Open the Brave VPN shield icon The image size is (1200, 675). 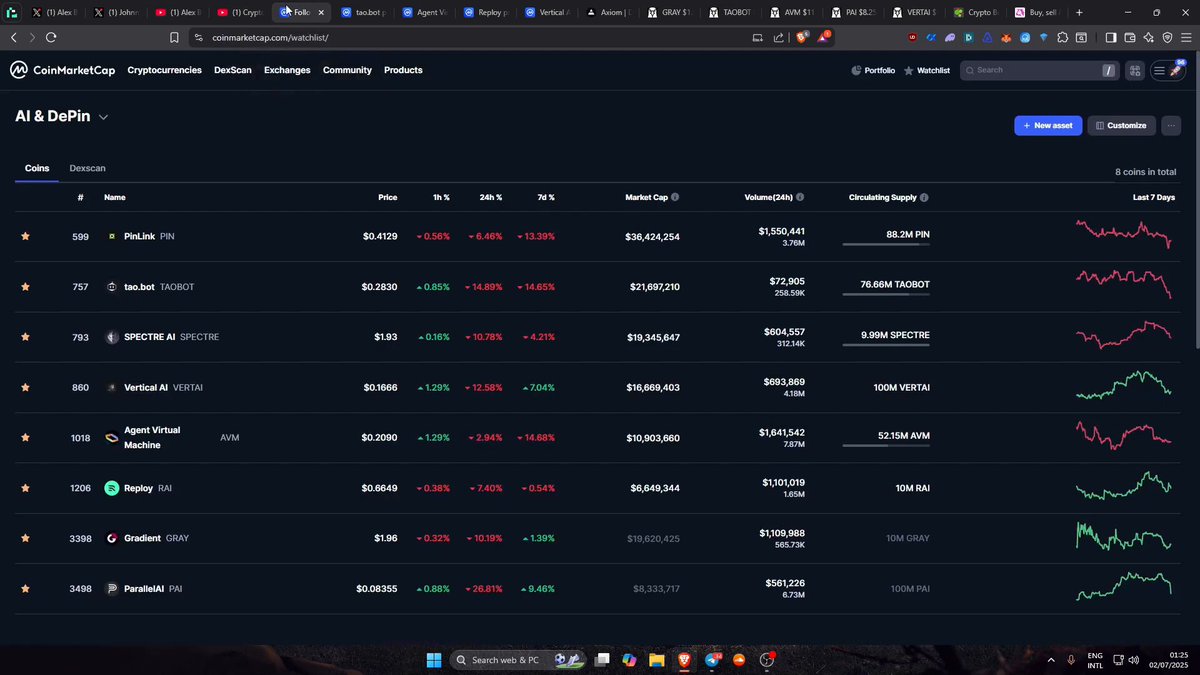pos(1168,37)
